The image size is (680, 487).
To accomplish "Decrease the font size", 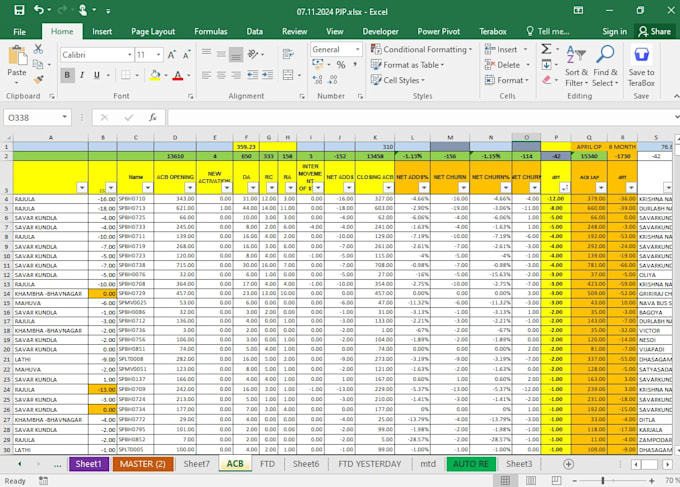I will coord(186,55).
